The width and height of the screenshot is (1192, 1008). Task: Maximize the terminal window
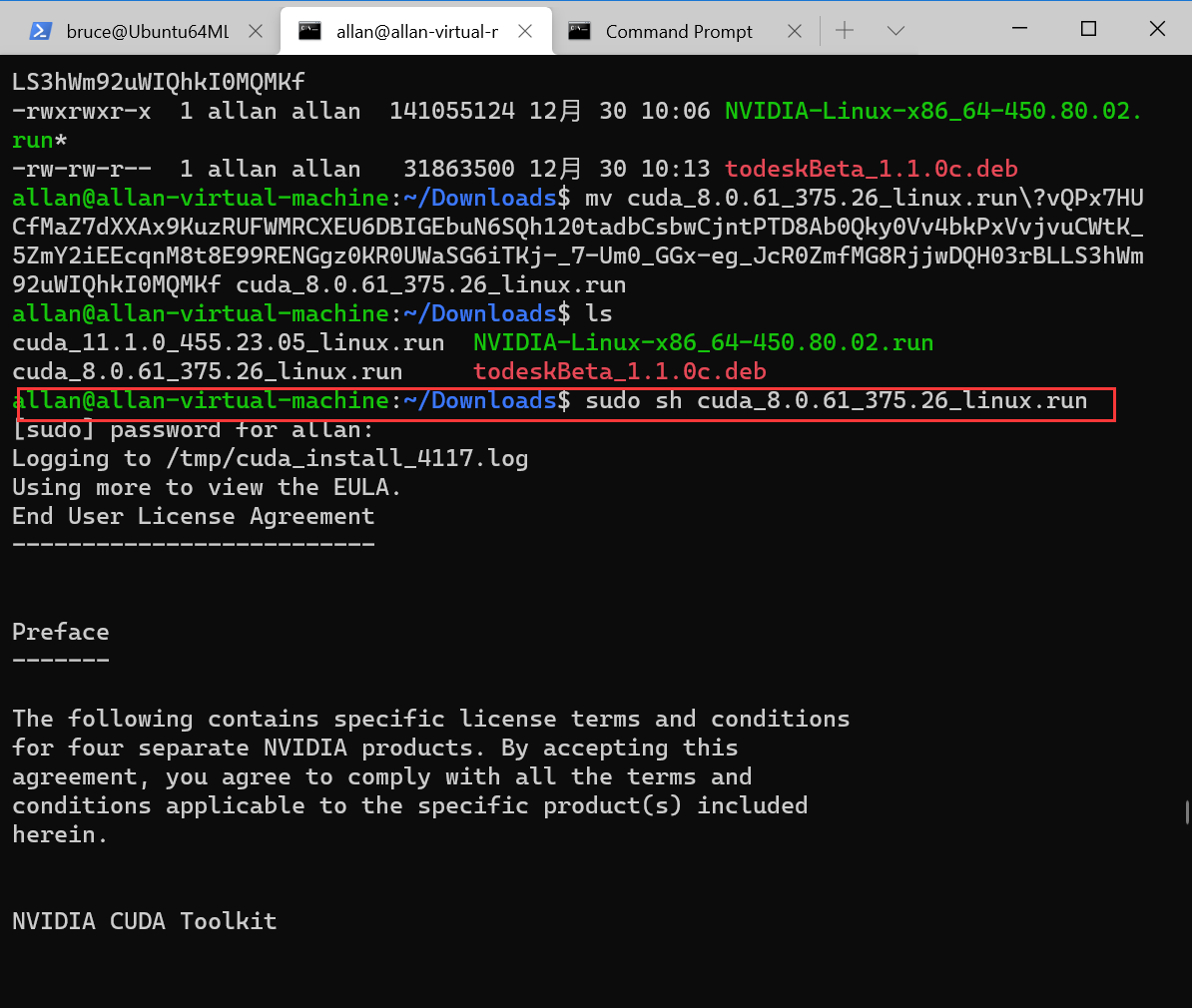click(x=1088, y=29)
